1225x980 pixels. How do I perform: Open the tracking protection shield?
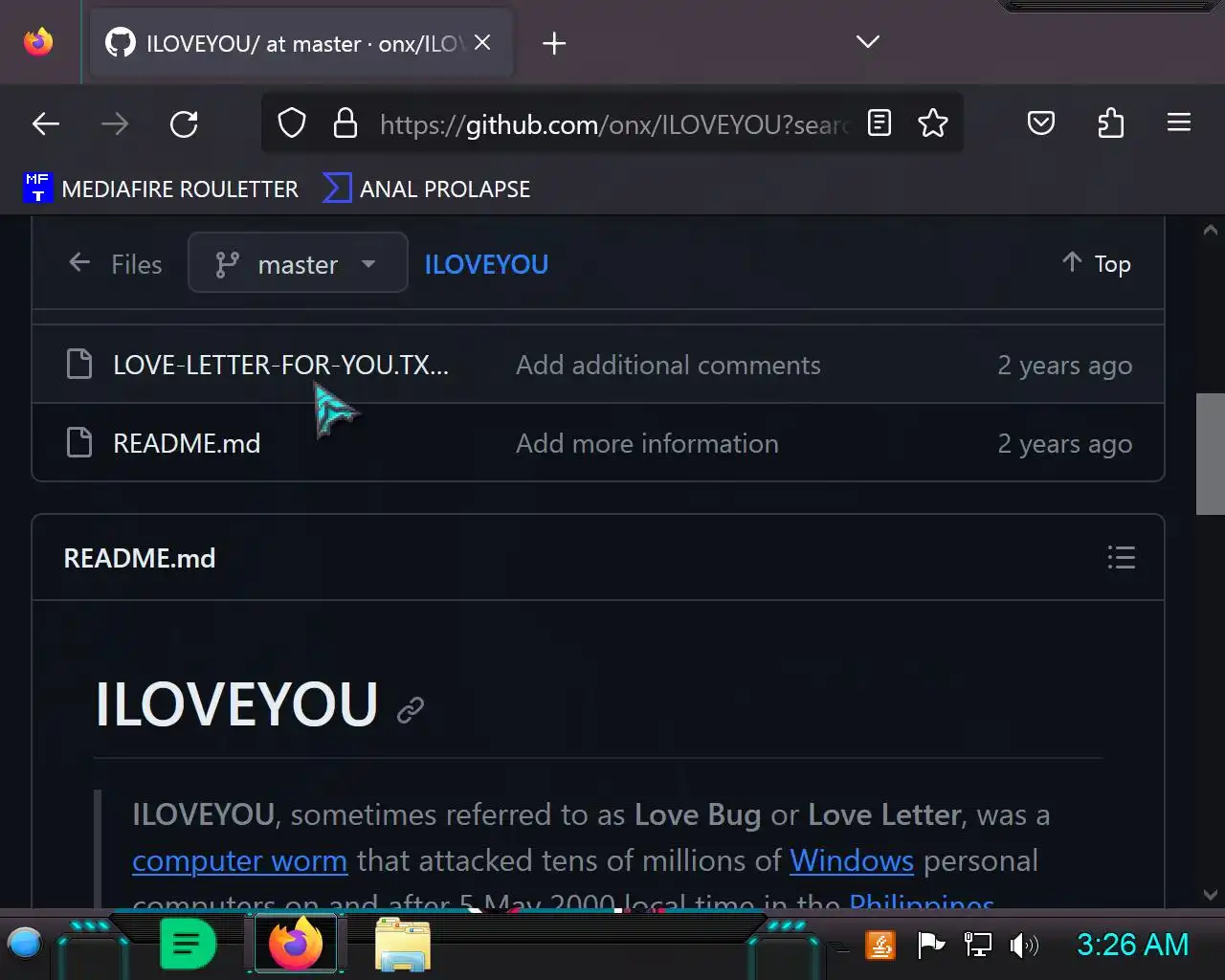click(x=292, y=123)
